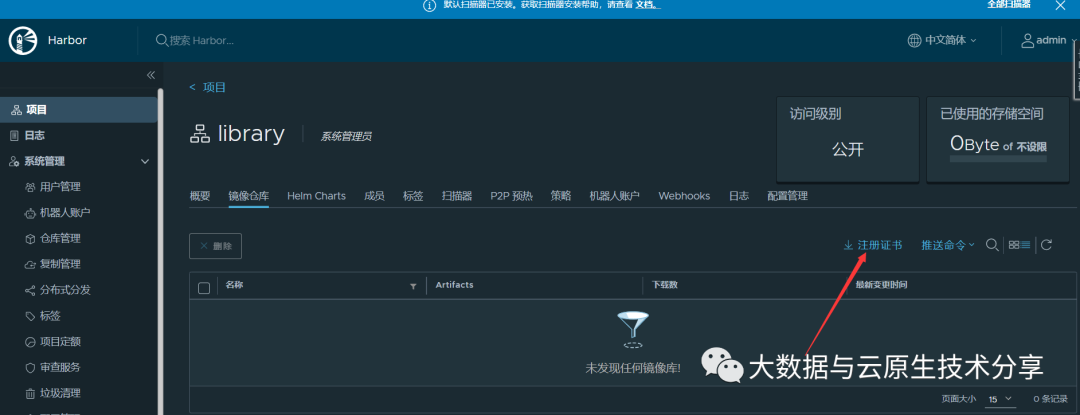Close the top scanner banner

(x=1061, y=5)
